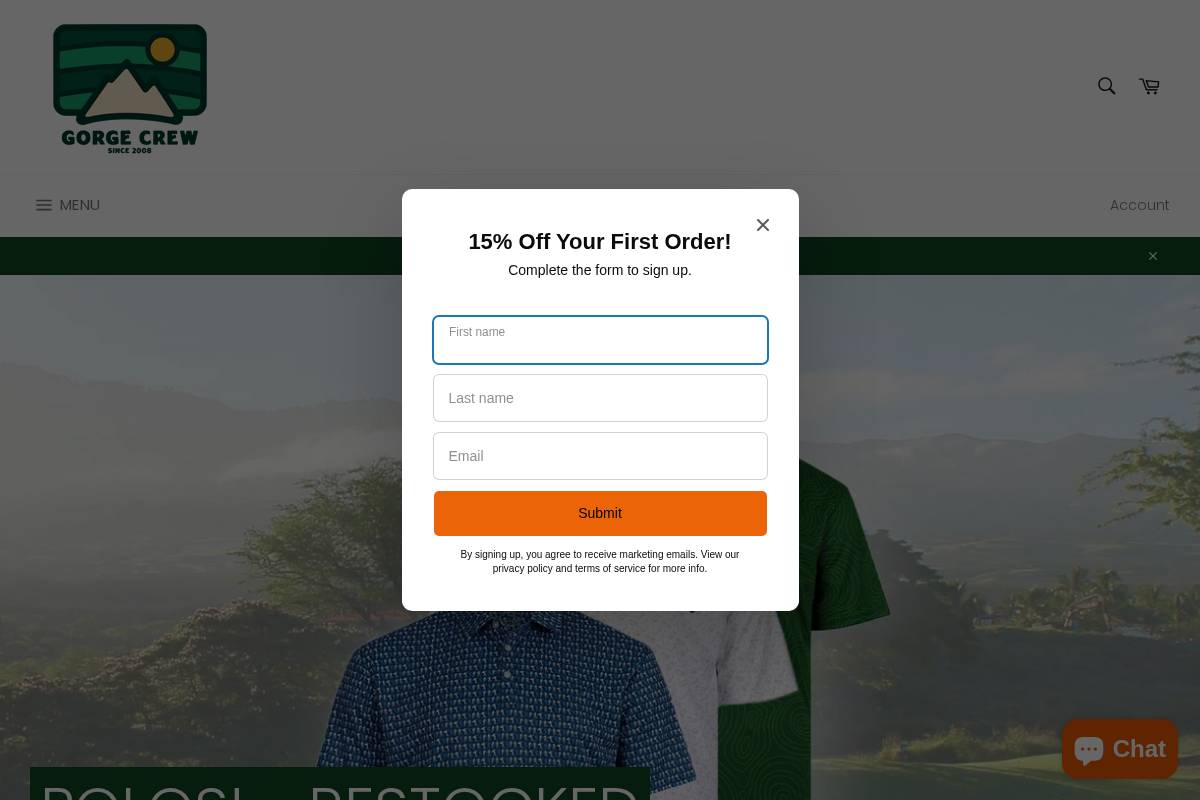The image size is (1200, 800).
Task: Click the 15% Off Your First Order heading
Action: coord(600,242)
